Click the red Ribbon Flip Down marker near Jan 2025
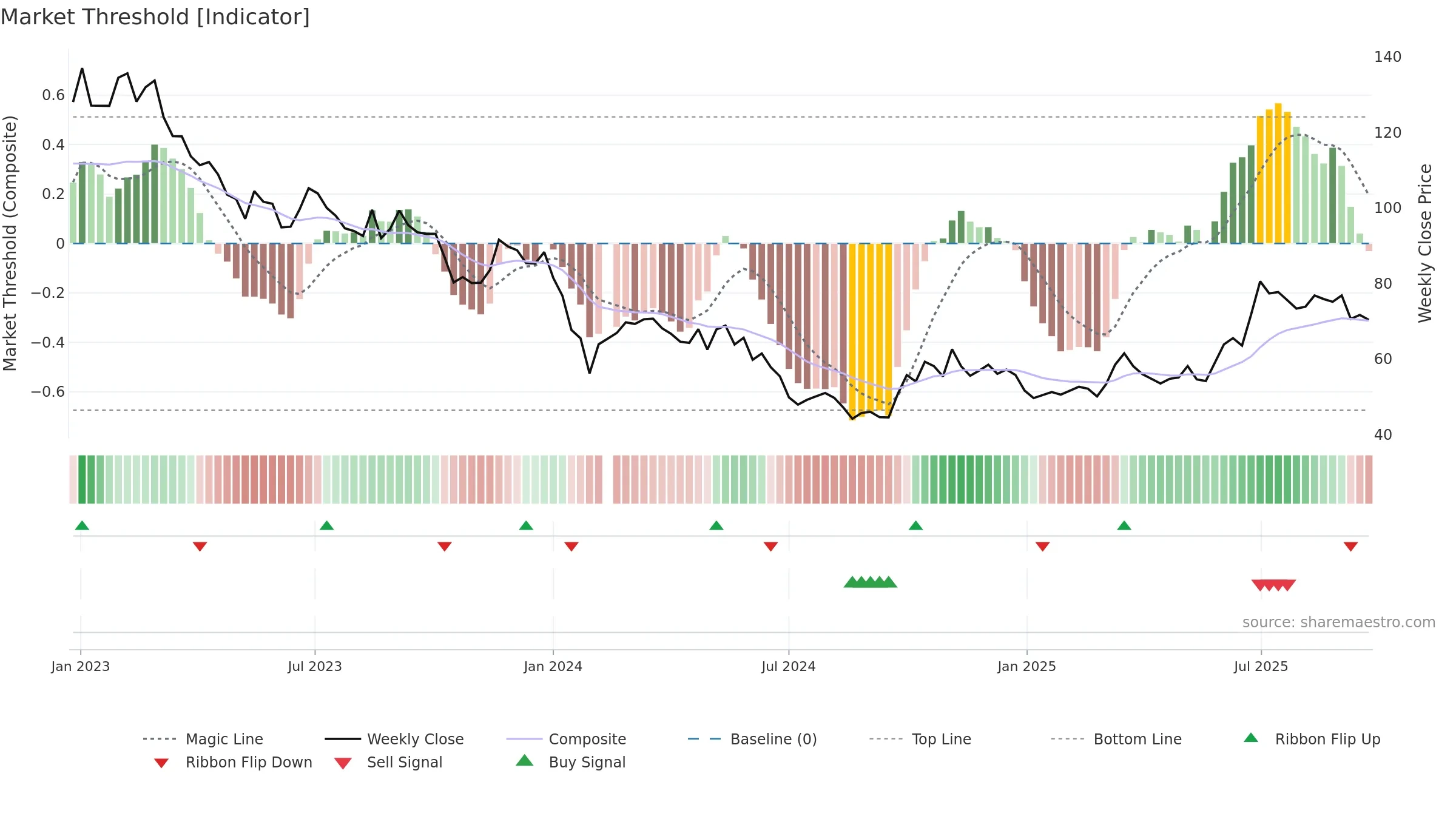 [1042, 547]
